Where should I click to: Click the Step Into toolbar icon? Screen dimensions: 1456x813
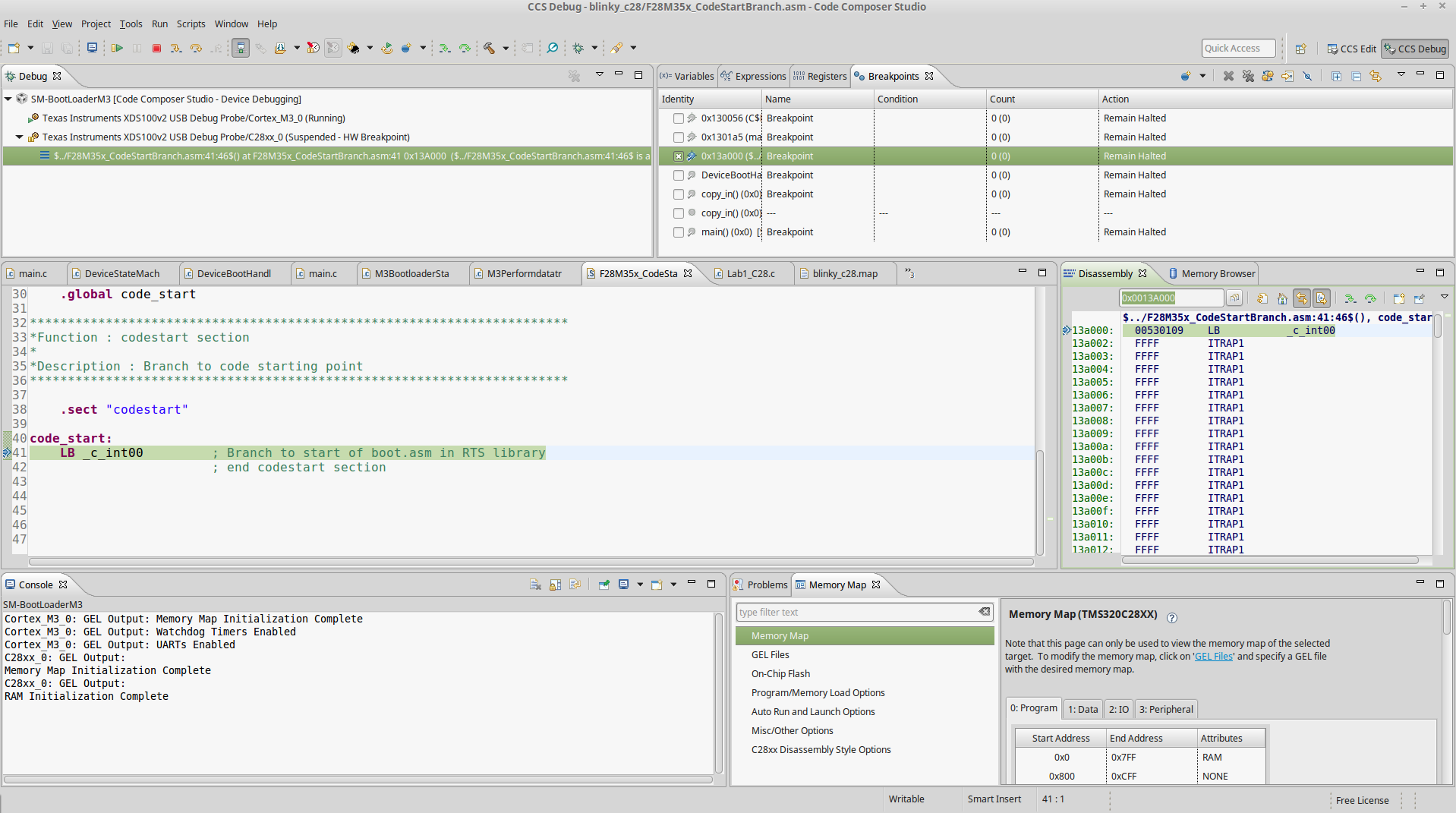pos(175,48)
